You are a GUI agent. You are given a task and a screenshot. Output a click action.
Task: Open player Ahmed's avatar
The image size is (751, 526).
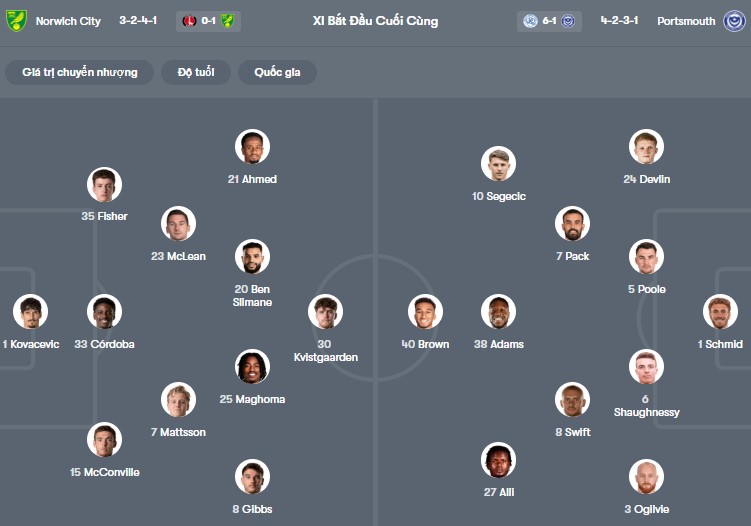(252, 147)
